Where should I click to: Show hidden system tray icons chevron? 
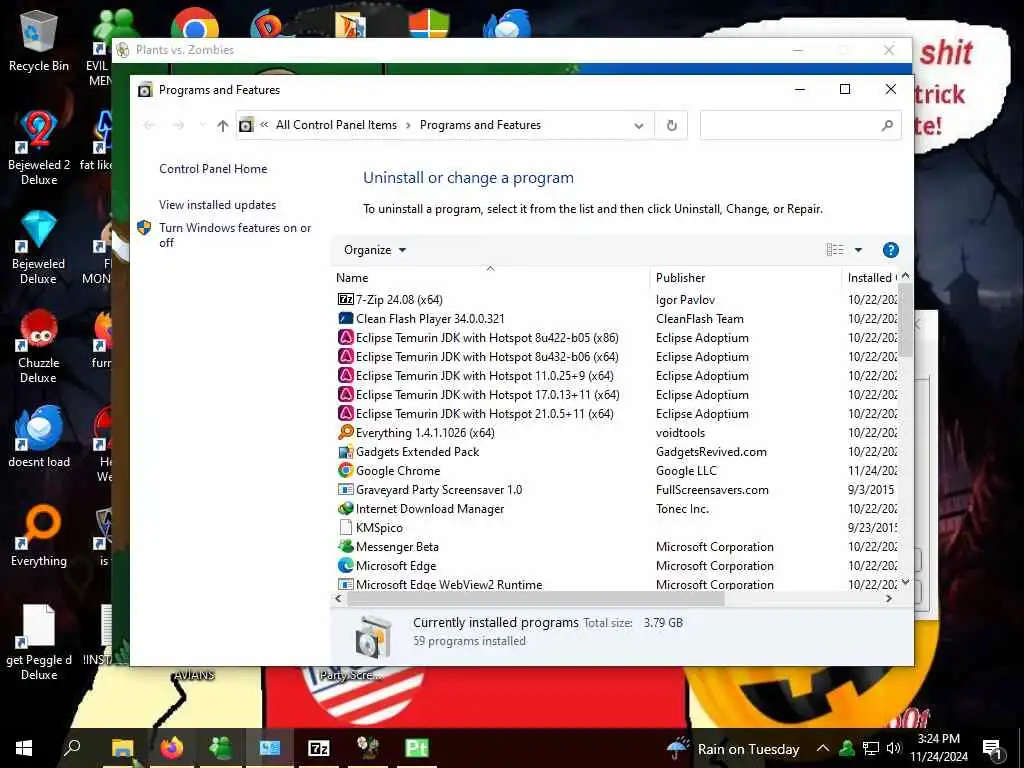point(823,748)
